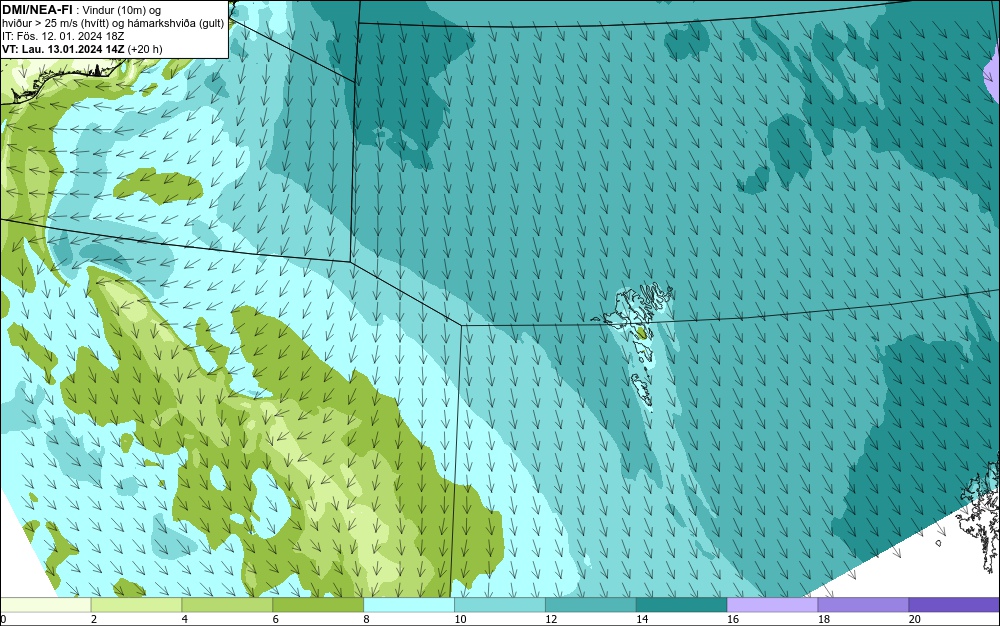Click the 'hviður > 25 m/s (hvítt)' text line
Screen dimensions: 1000x626
tap(113, 24)
